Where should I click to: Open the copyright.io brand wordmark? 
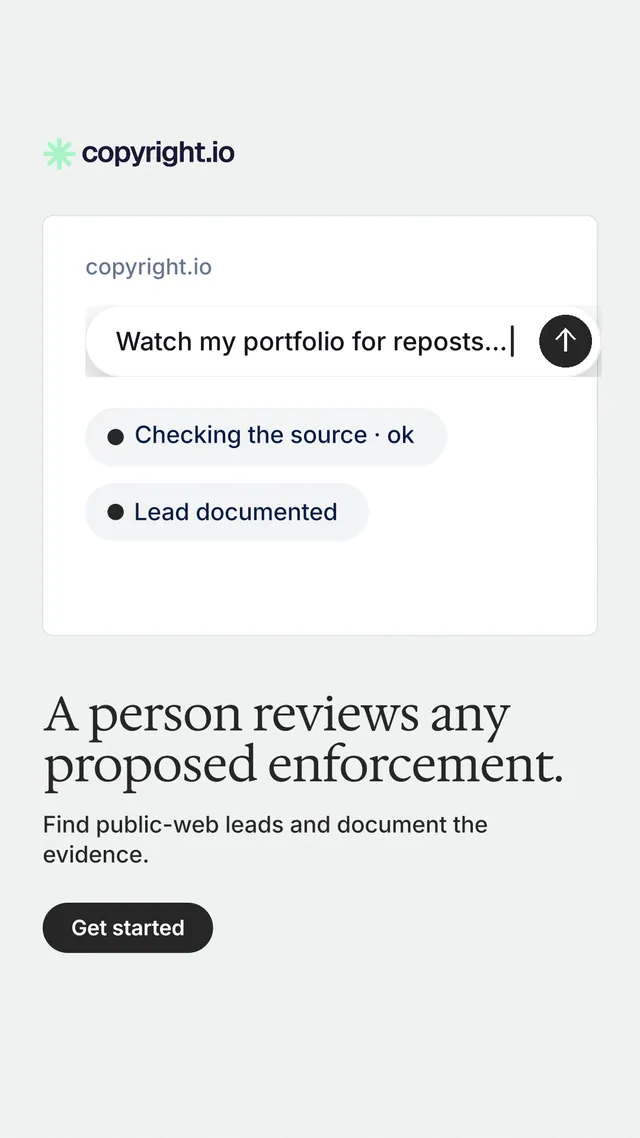(158, 153)
